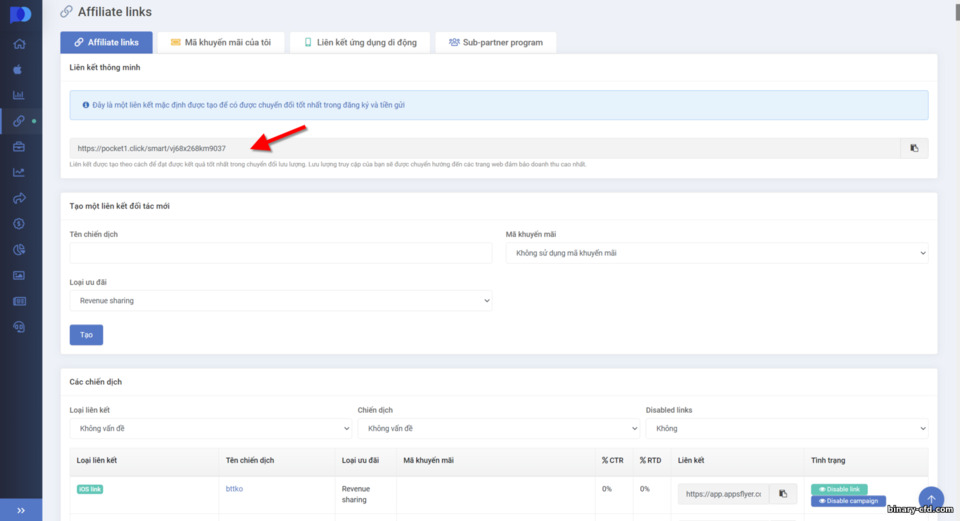This screenshot has width=960, height=521.
Task: Click the iOS link badge
Action: (90, 489)
